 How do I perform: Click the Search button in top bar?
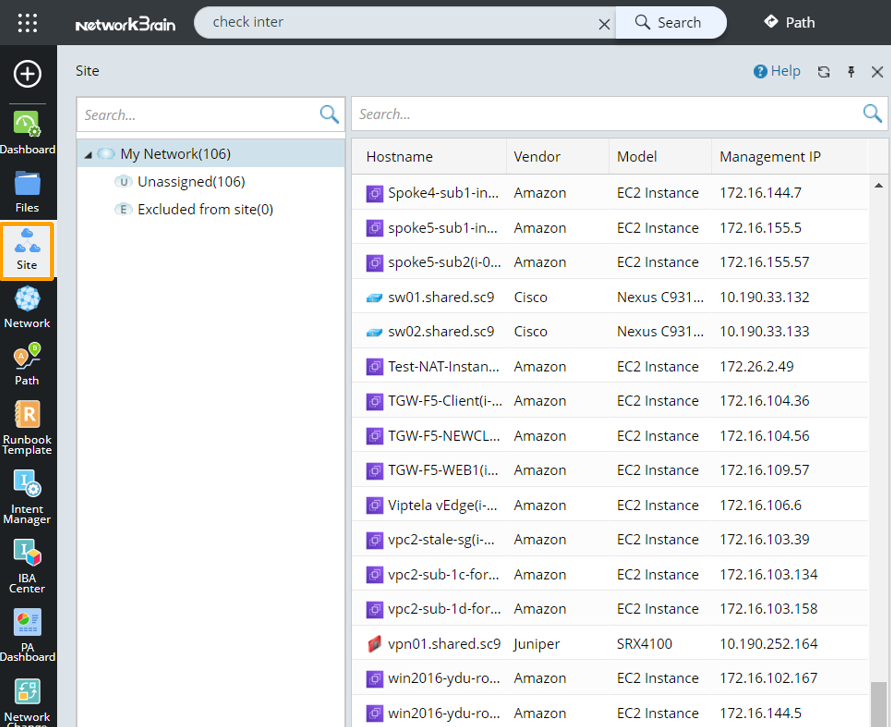(x=669, y=22)
